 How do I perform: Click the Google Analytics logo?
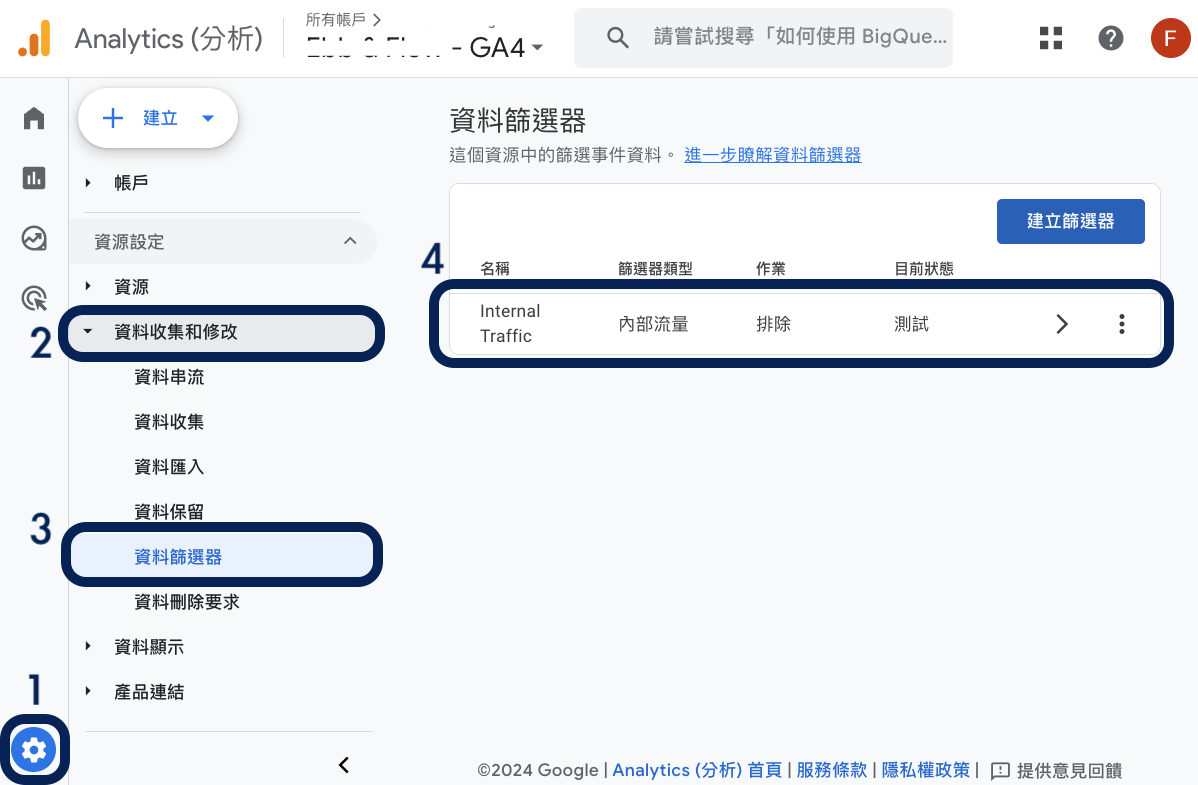point(35,38)
